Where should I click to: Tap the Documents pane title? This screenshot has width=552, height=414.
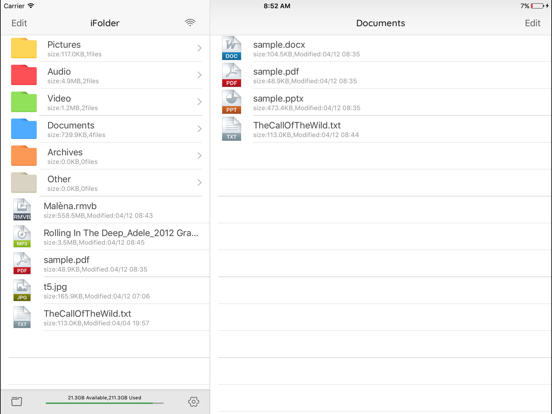381,23
